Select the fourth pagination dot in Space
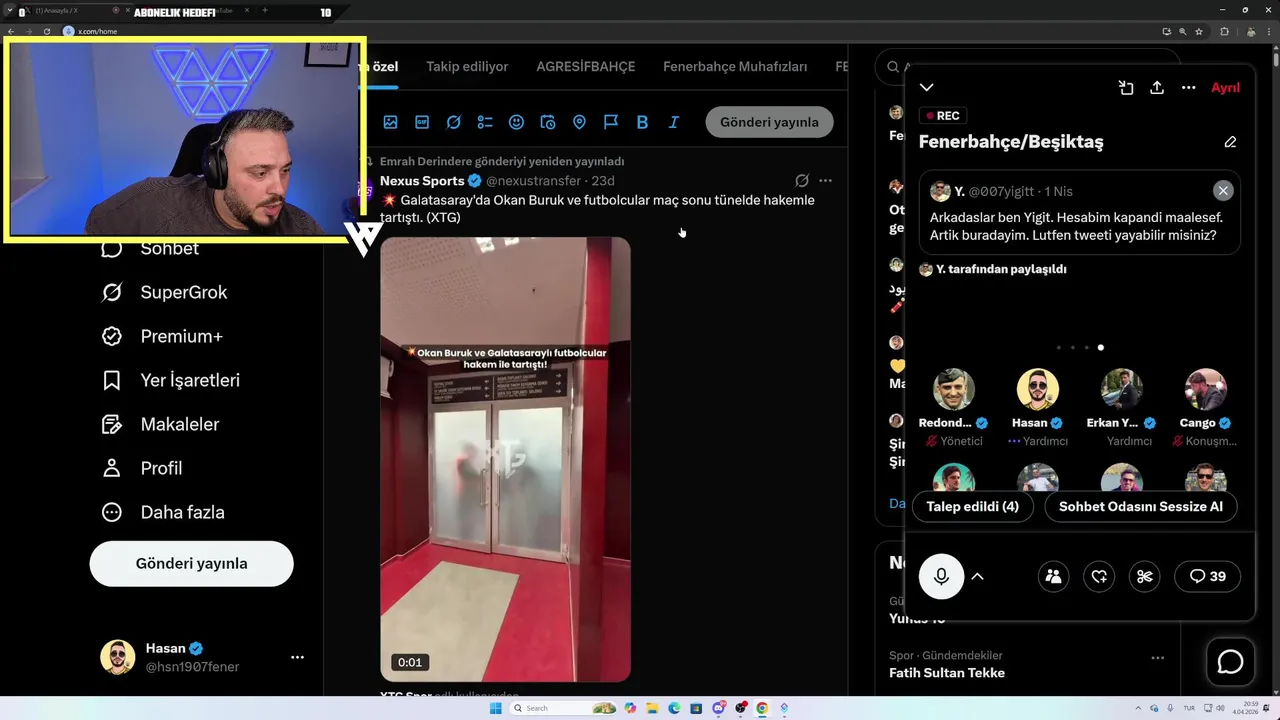 click(x=1101, y=348)
